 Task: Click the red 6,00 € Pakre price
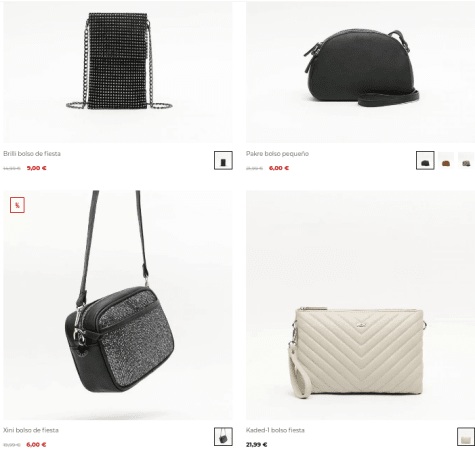click(x=279, y=168)
